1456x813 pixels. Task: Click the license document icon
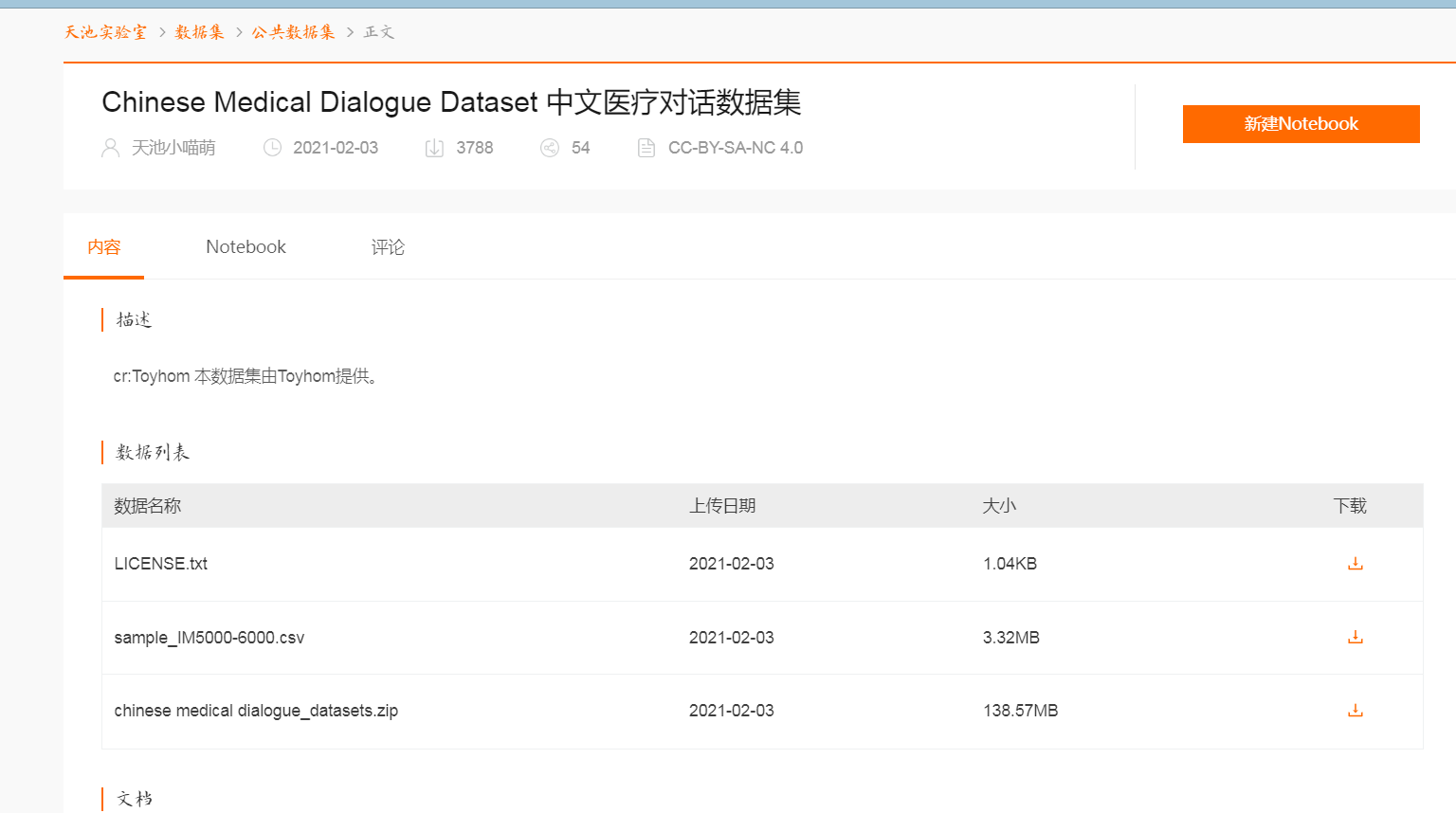[646, 148]
